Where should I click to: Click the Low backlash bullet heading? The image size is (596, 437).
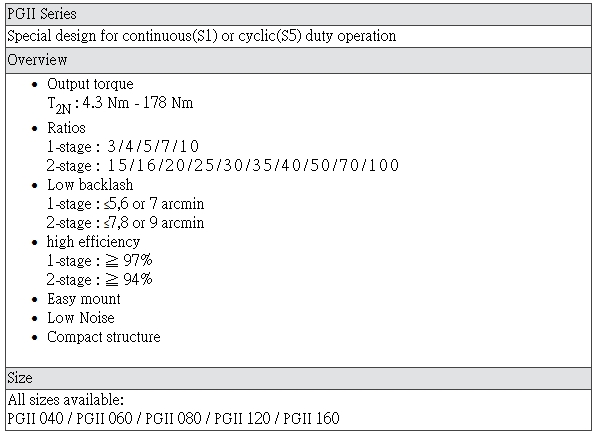(90, 185)
